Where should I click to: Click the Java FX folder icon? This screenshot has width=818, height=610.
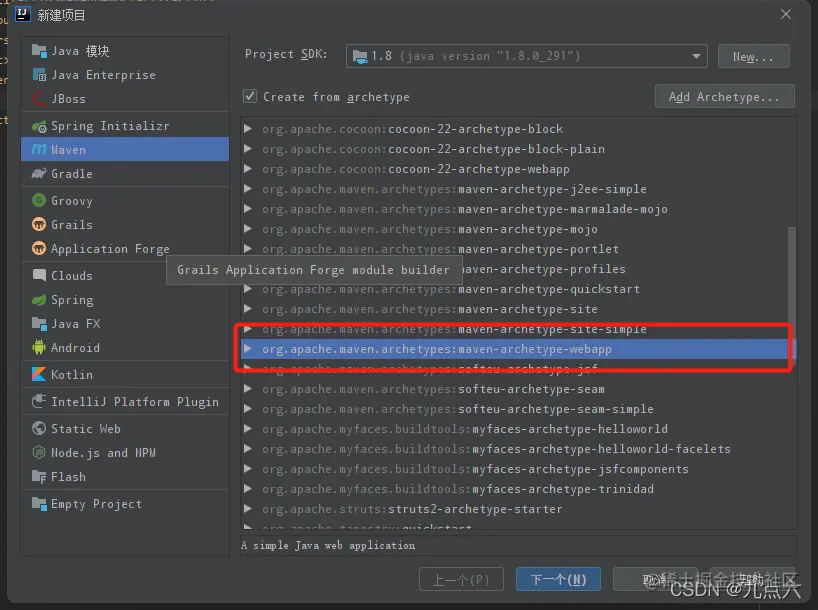tap(39, 324)
